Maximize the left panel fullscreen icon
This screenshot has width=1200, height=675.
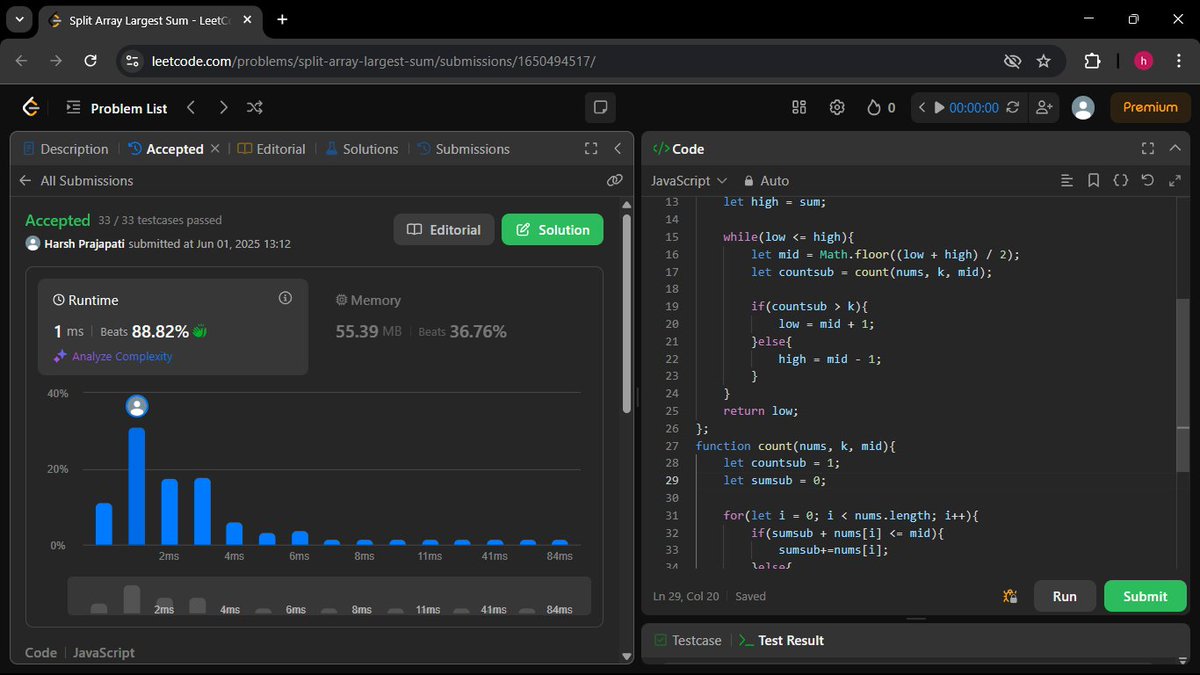(591, 149)
